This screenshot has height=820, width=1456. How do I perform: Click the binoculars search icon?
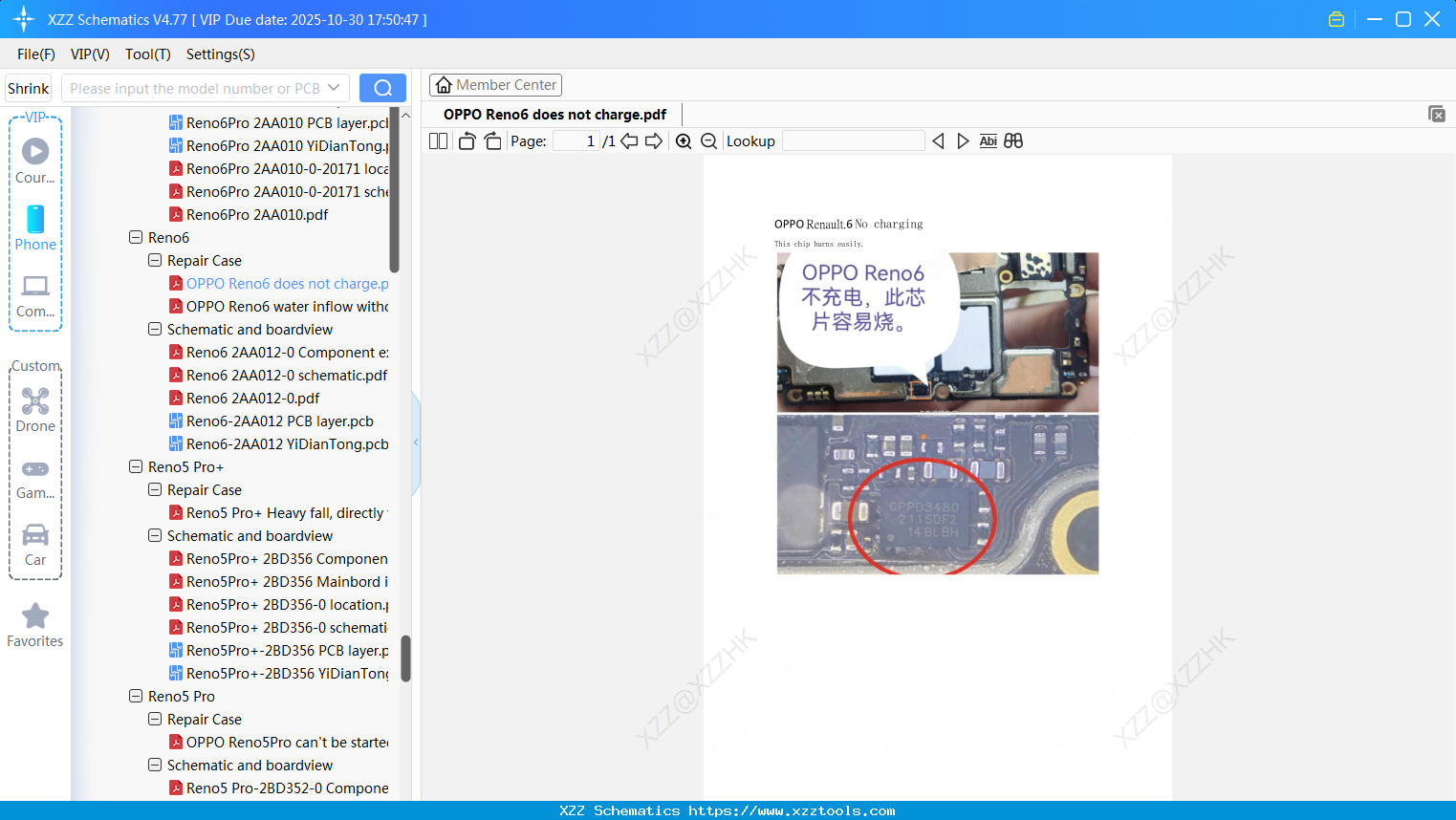tap(1013, 141)
